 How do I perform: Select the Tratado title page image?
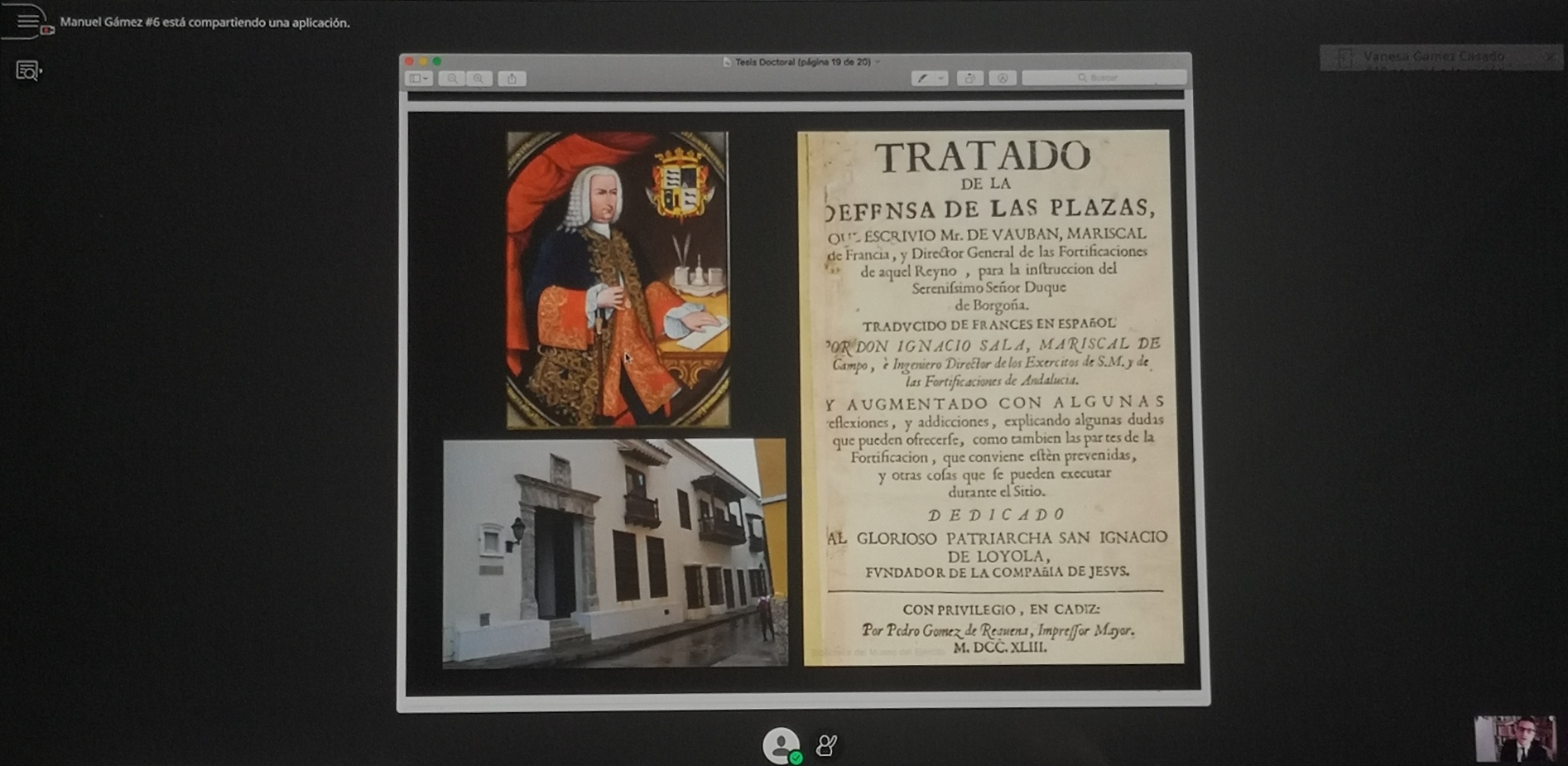pos(991,397)
